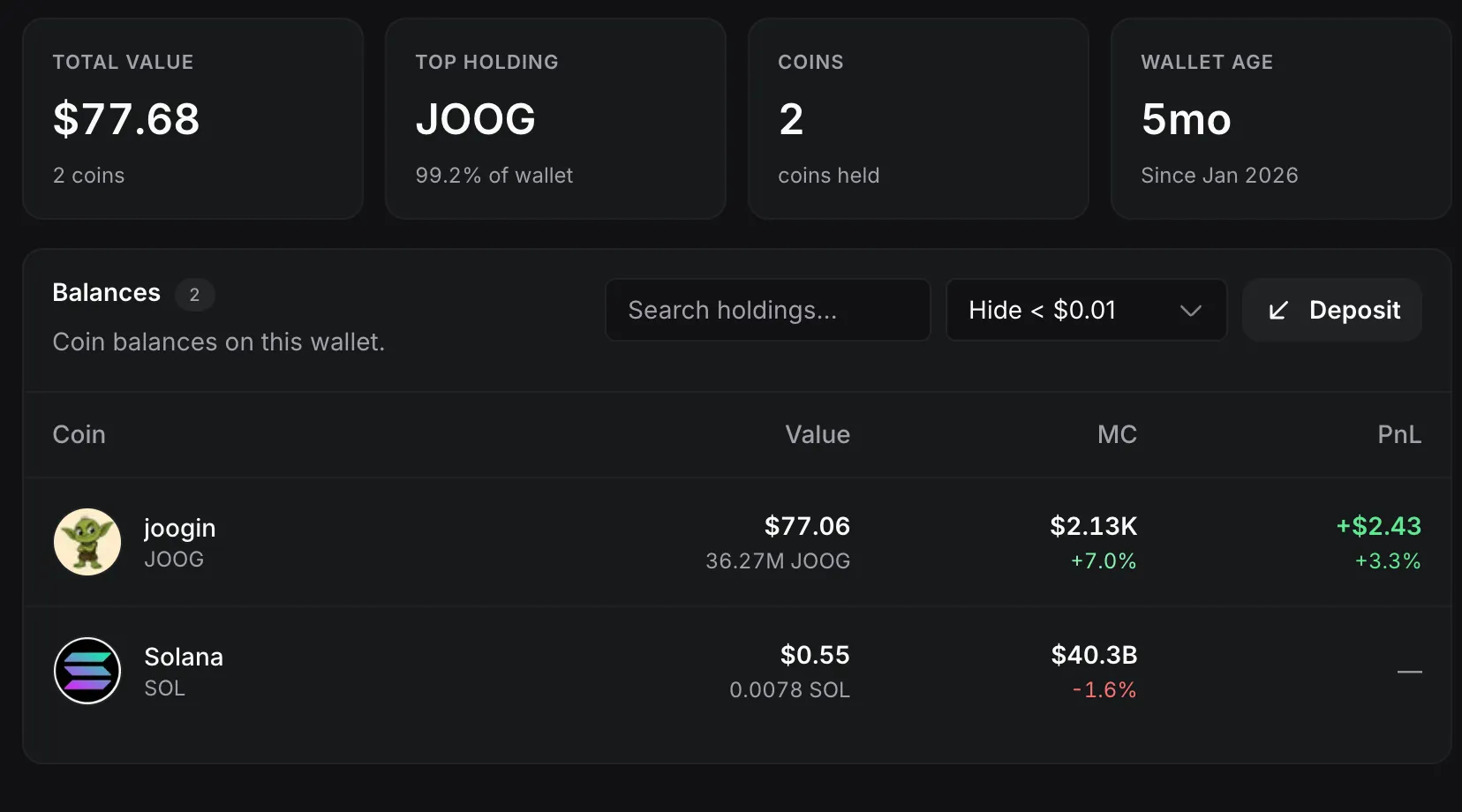Viewport: 1462px width, 812px height.
Task: Sort by the PnL column header
Action: [1399, 434]
